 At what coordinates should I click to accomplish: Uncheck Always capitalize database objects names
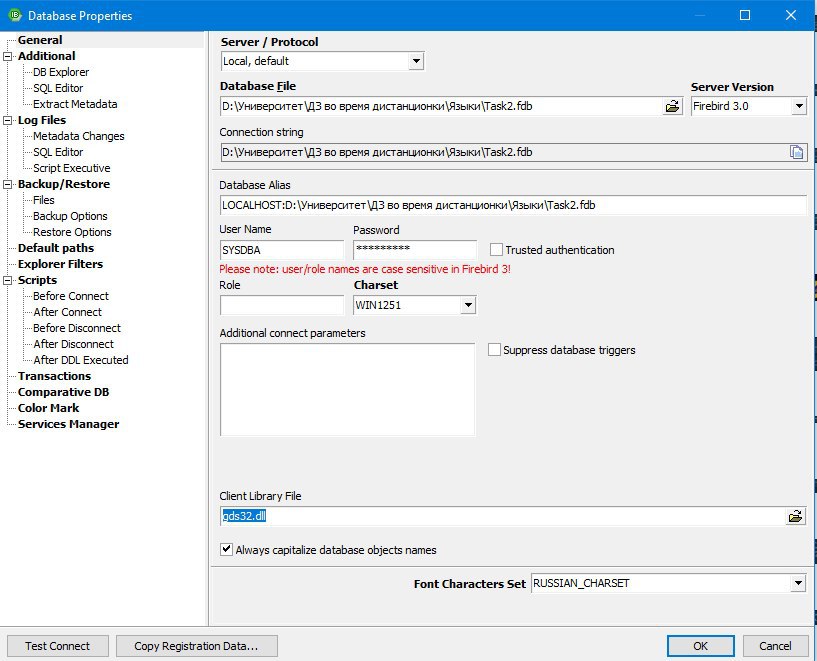tap(226, 549)
